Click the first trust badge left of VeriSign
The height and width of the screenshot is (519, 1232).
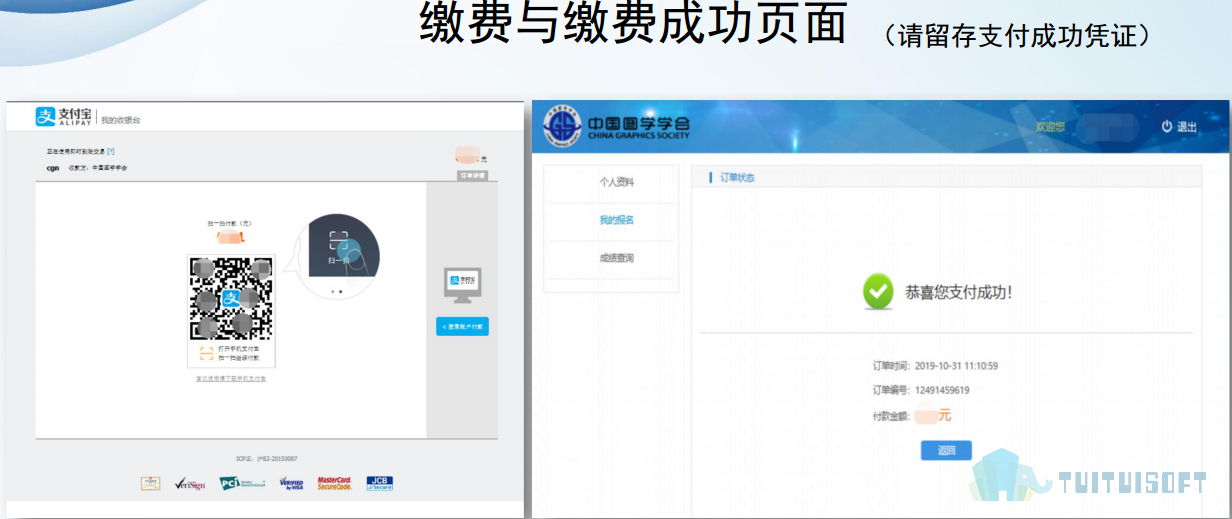150,483
